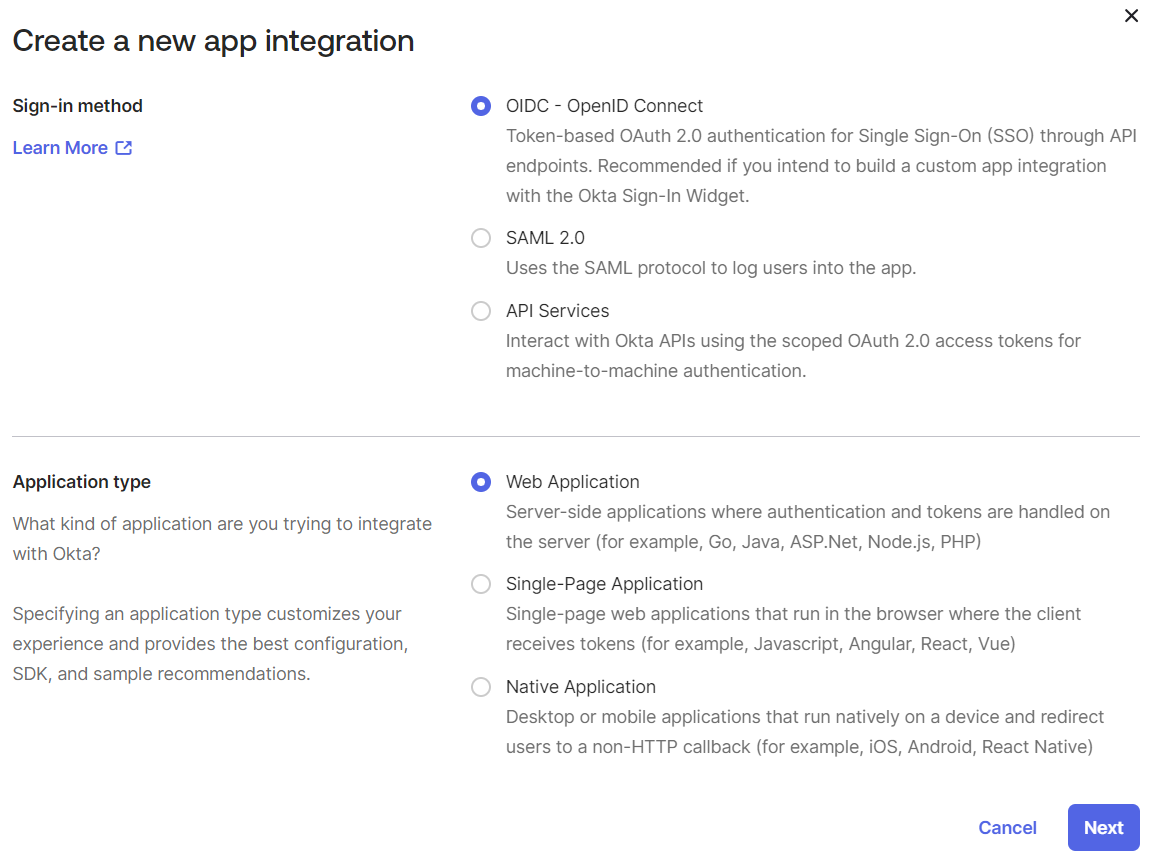Click the SAML 2.0 option label
The width and height of the screenshot is (1153, 861).
pyautogui.click(x=545, y=238)
